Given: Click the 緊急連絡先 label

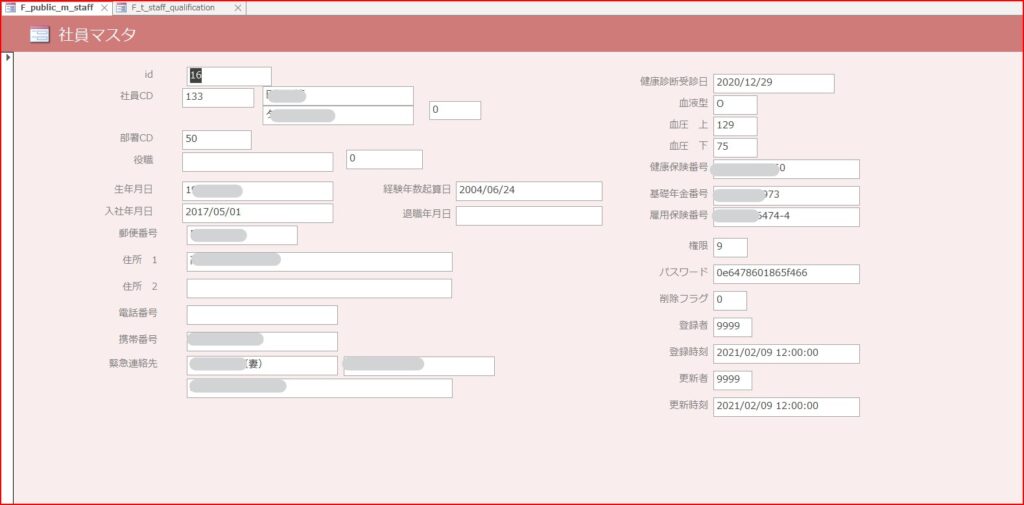Looking at the screenshot, I should click(133, 364).
